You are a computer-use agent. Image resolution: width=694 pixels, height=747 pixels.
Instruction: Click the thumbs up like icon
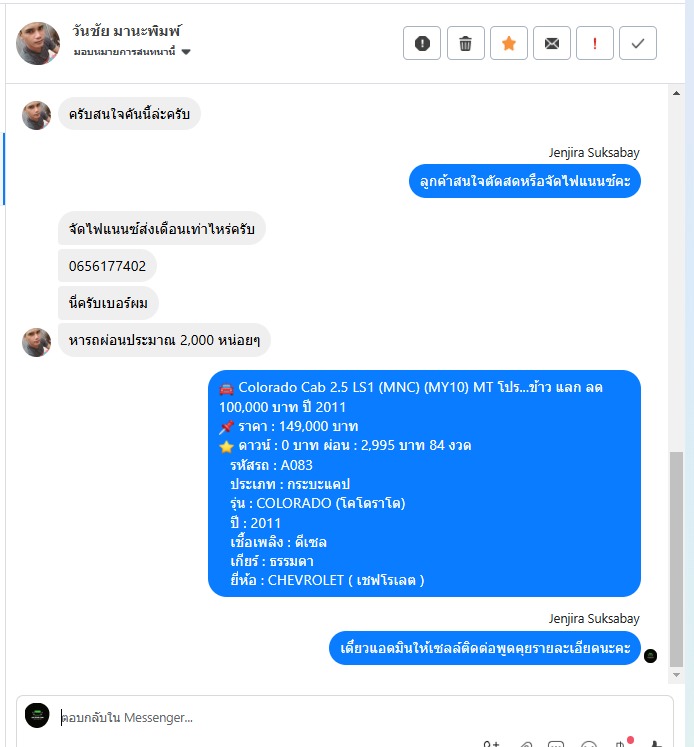coord(656,744)
